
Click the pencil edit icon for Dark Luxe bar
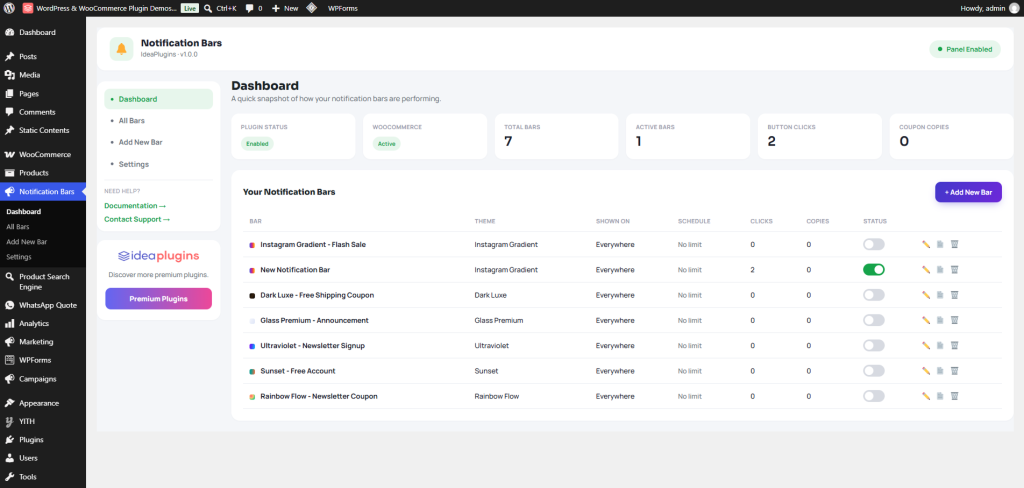925,295
